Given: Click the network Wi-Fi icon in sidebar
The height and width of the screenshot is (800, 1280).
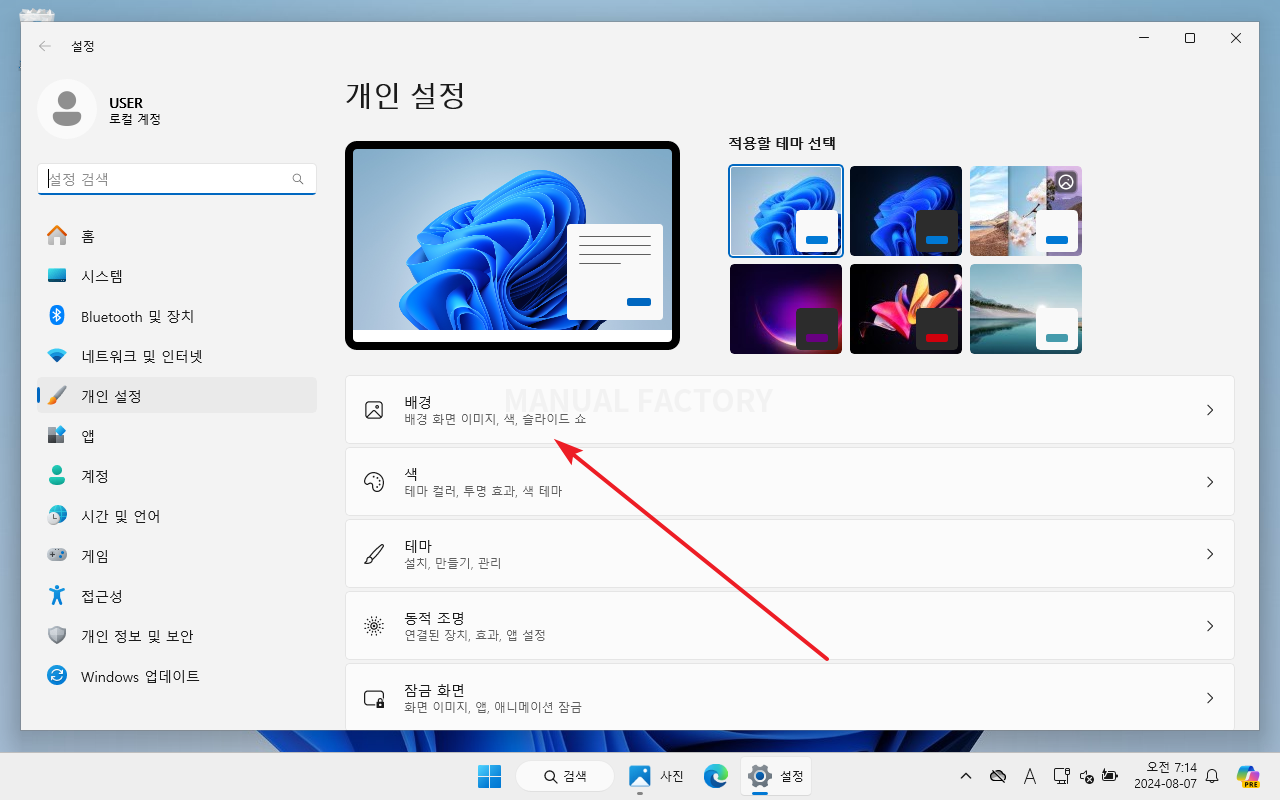Looking at the screenshot, I should (57, 356).
